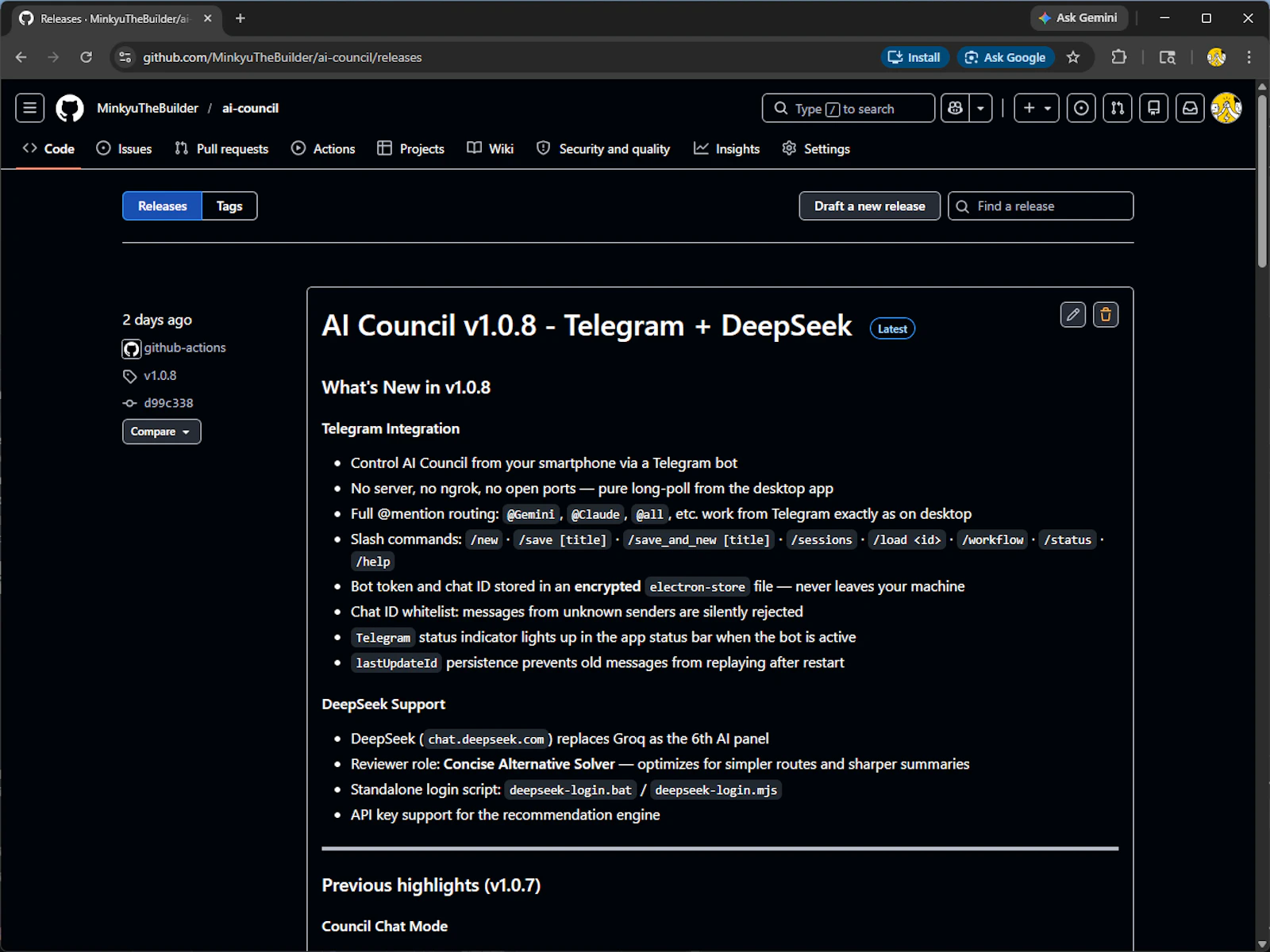The height and width of the screenshot is (952, 1270).
Task: Click "What's New in v1.0.8" heading
Action: coord(406,387)
